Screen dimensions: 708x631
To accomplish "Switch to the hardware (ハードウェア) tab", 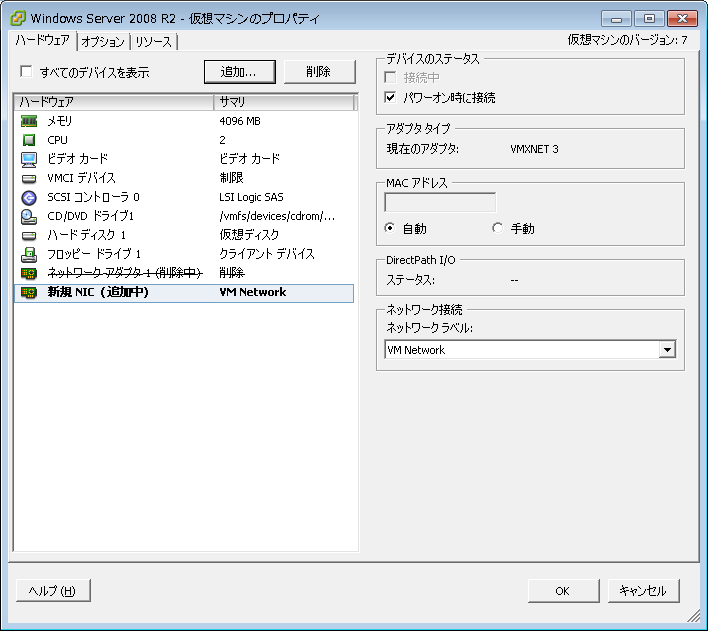I will [42, 40].
